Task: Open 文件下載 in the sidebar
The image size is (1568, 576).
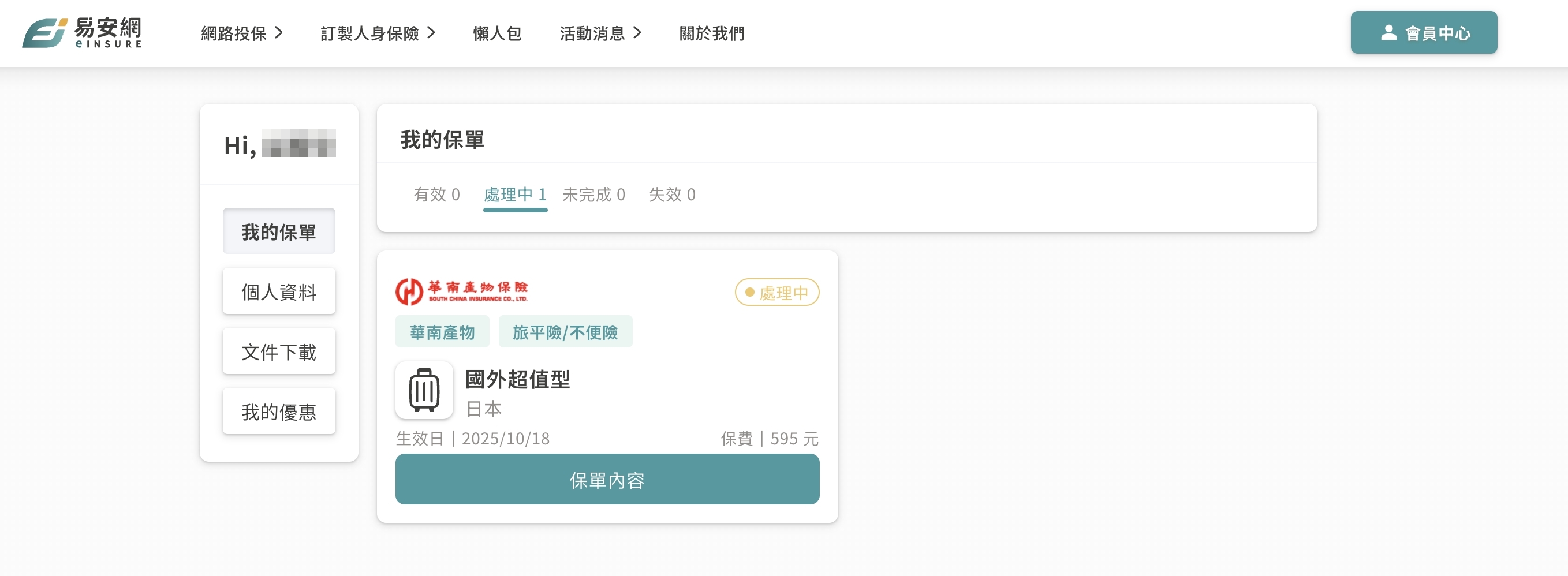Action: tap(279, 351)
